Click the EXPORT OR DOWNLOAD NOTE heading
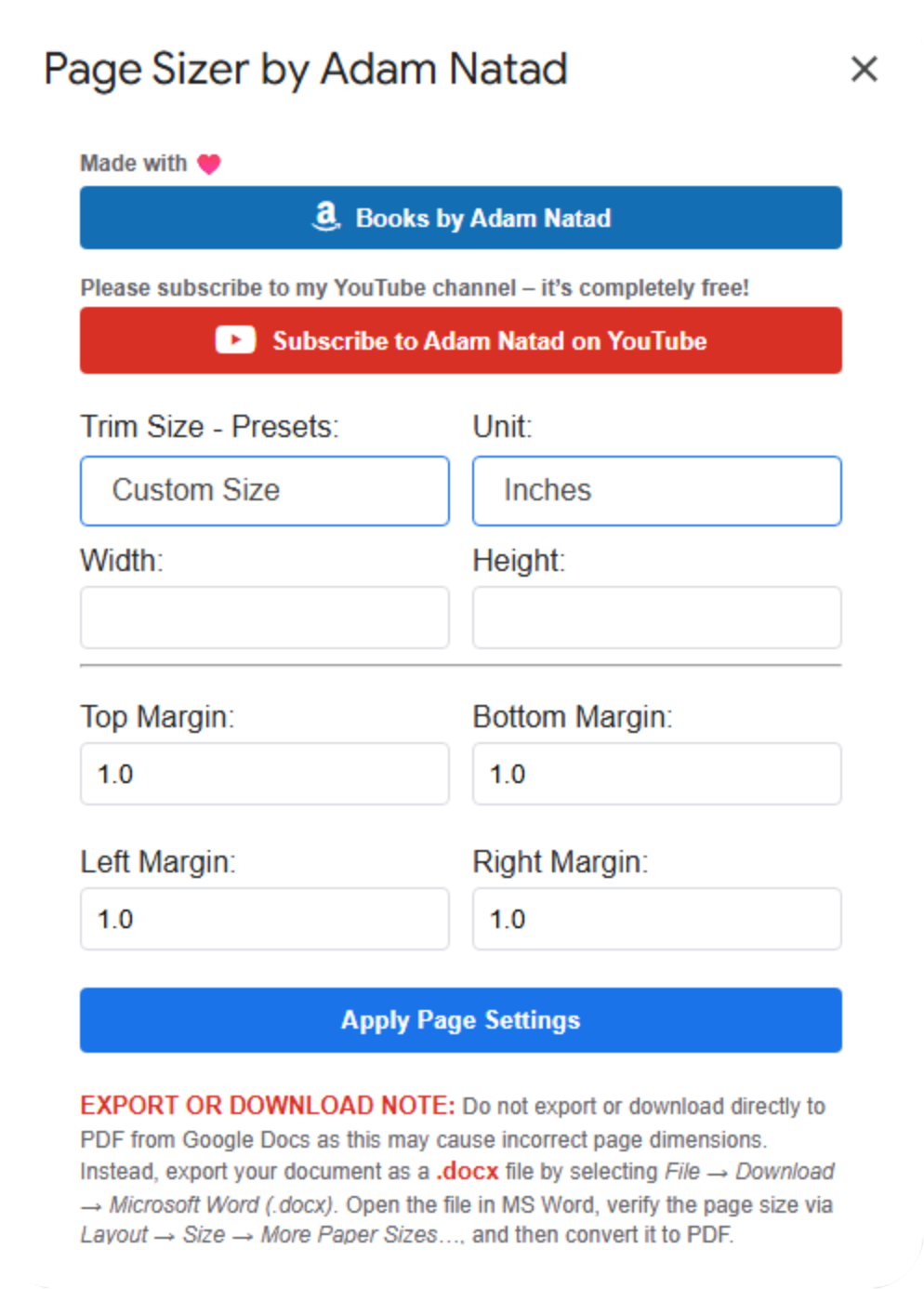924x1289 pixels. (x=268, y=1106)
